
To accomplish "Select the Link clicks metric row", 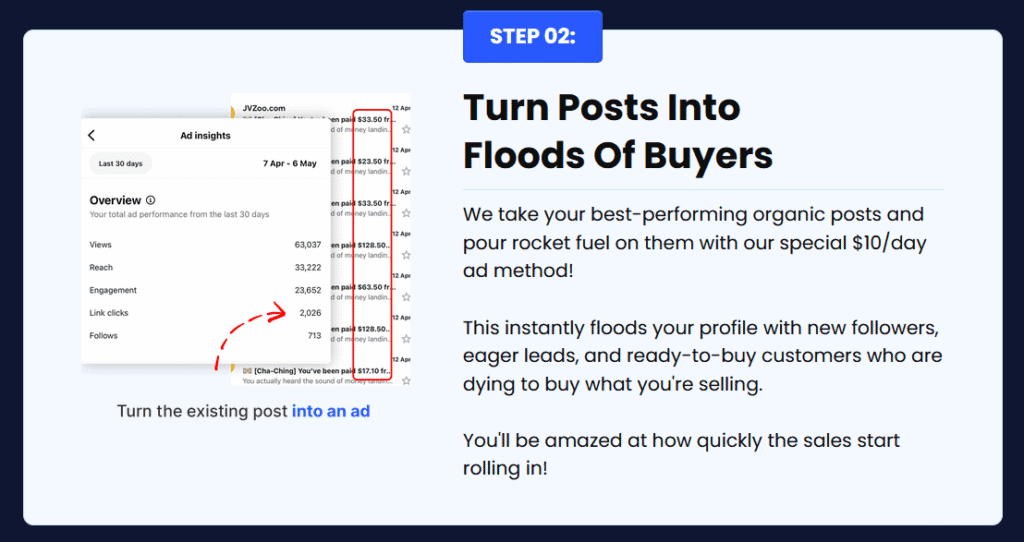I will 205,313.
